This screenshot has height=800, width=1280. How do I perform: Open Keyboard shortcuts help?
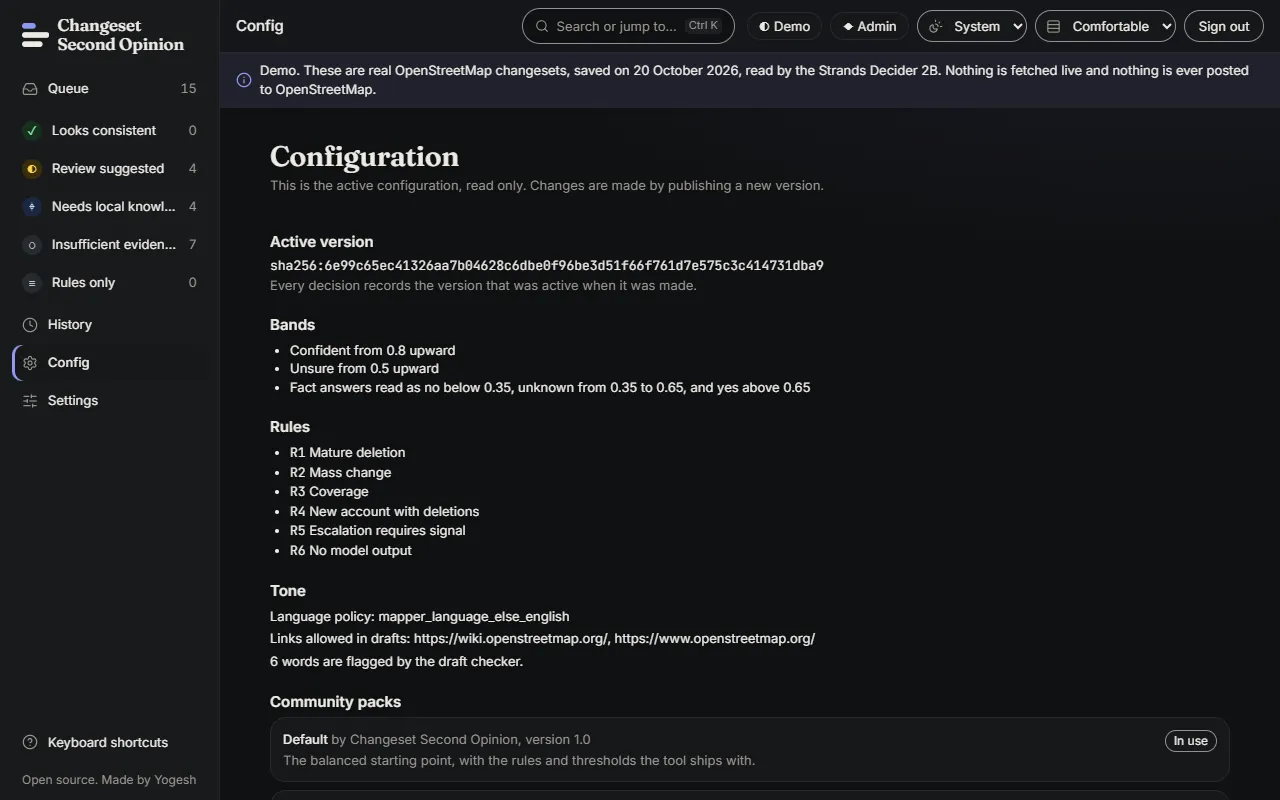tap(109, 742)
